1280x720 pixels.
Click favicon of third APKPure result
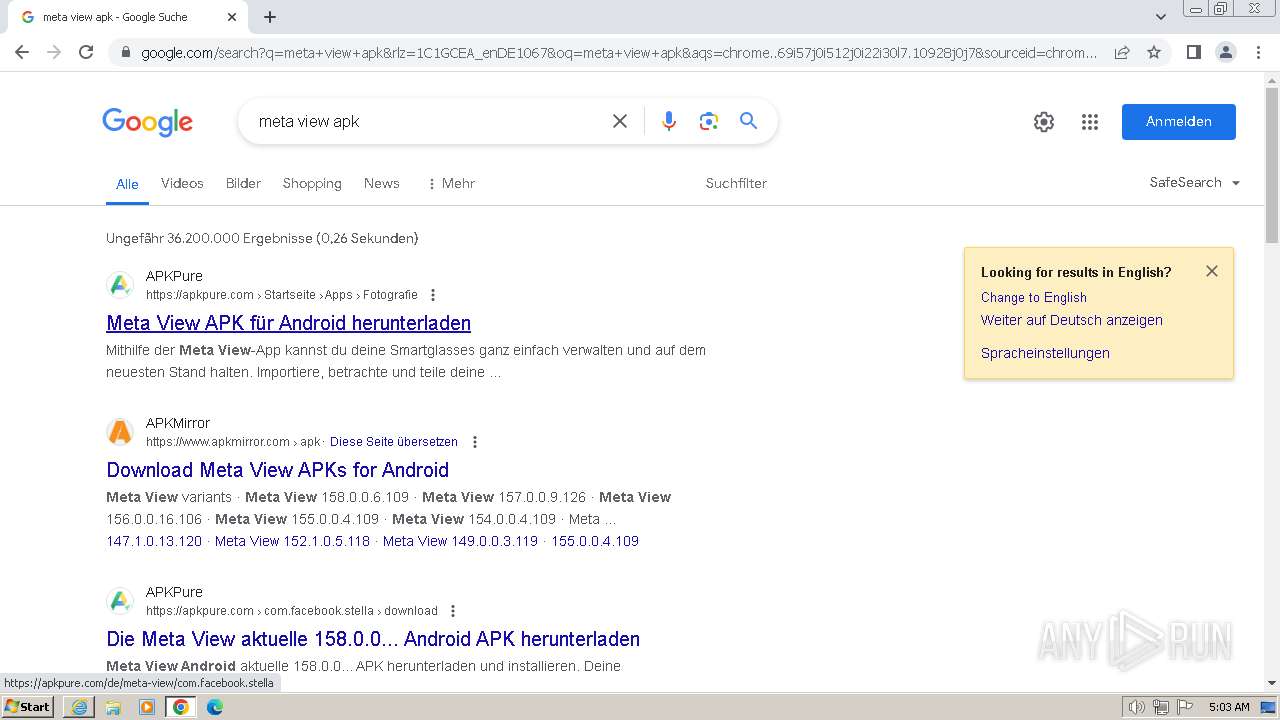coord(120,601)
